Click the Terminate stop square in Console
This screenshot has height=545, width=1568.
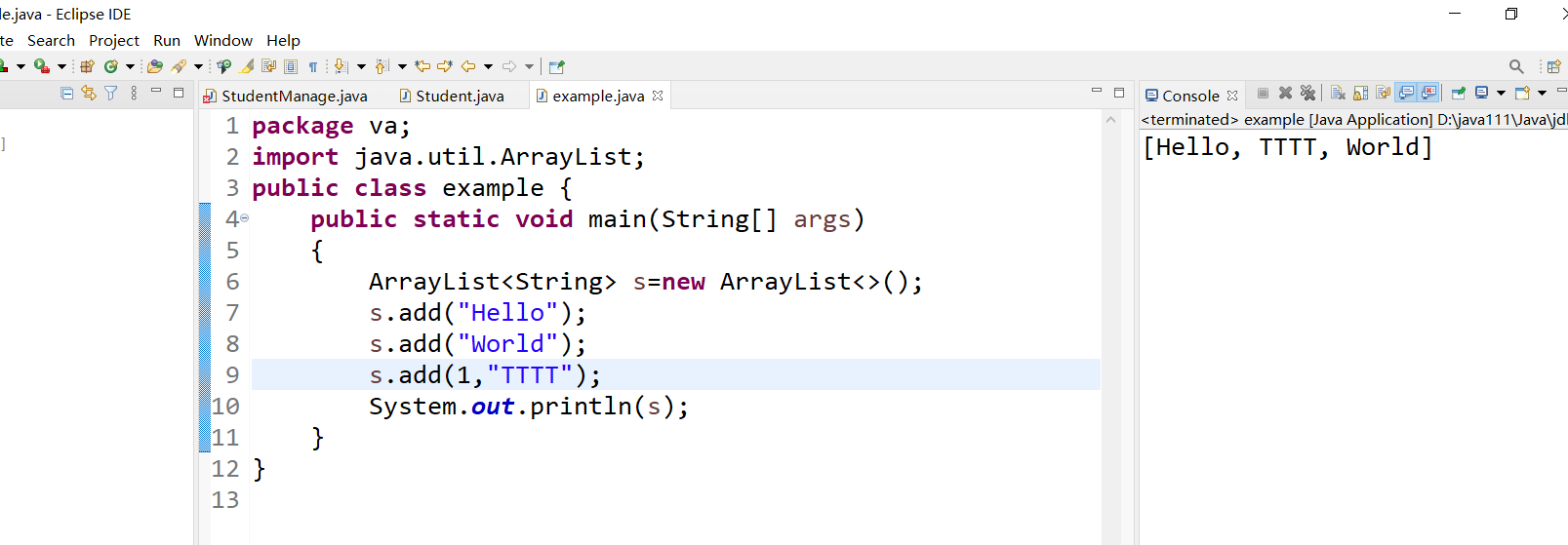[x=1263, y=94]
